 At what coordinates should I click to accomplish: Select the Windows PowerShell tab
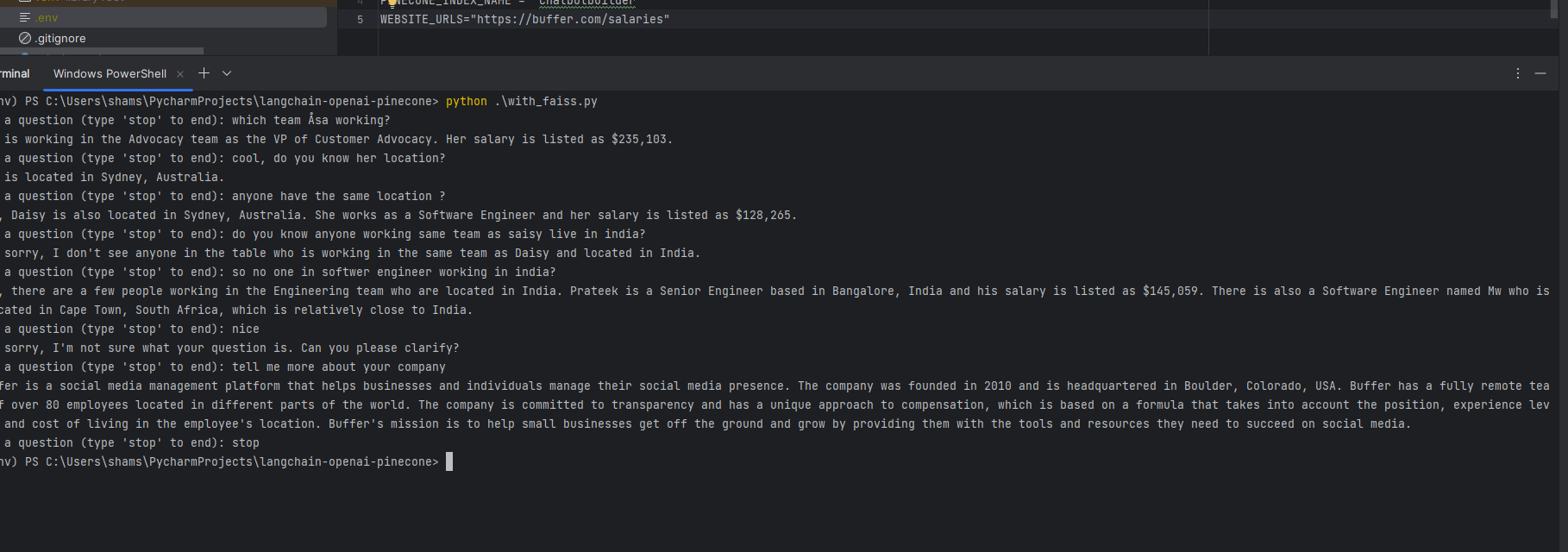(110, 73)
